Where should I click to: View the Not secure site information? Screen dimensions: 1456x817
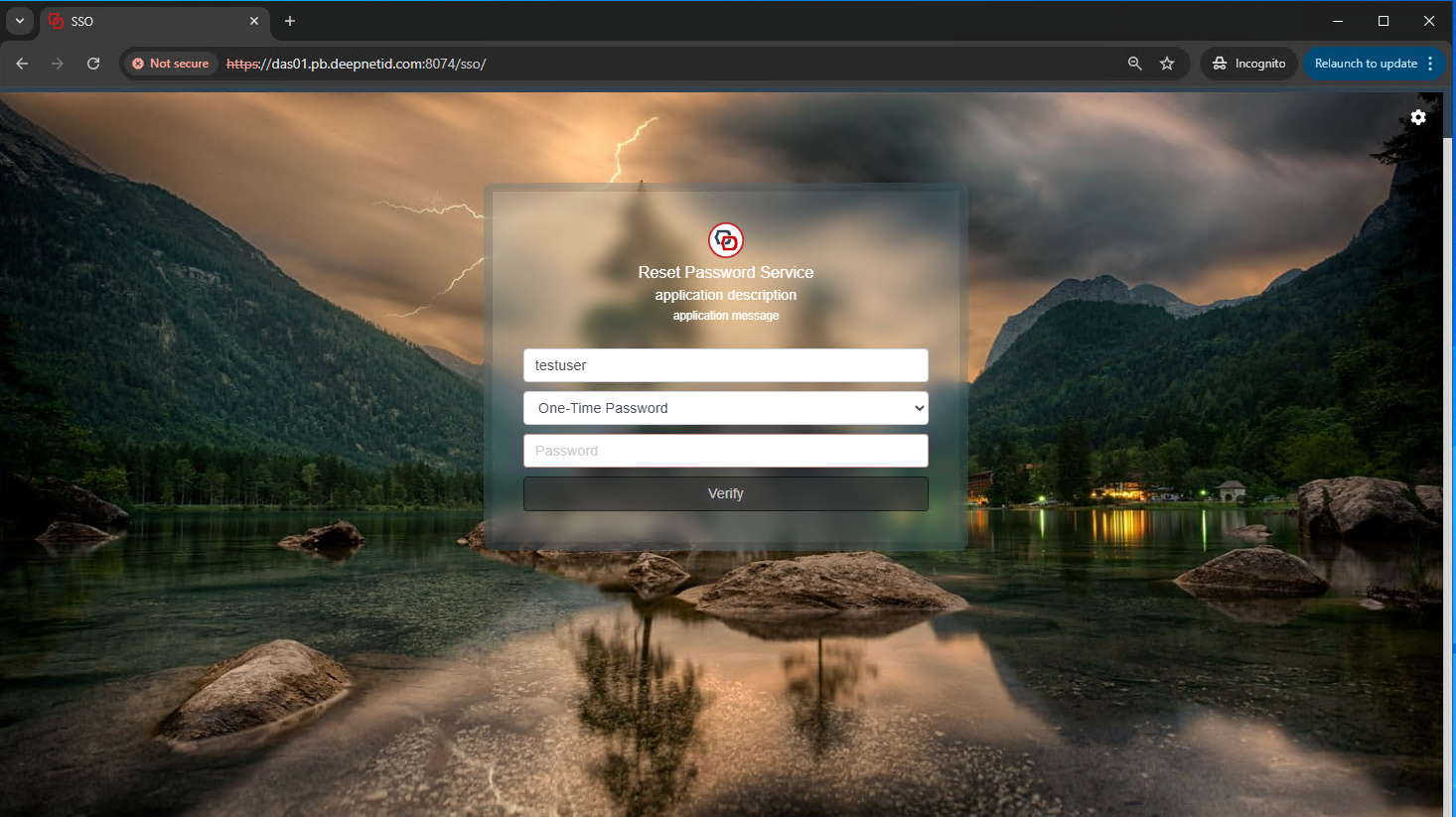171,64
